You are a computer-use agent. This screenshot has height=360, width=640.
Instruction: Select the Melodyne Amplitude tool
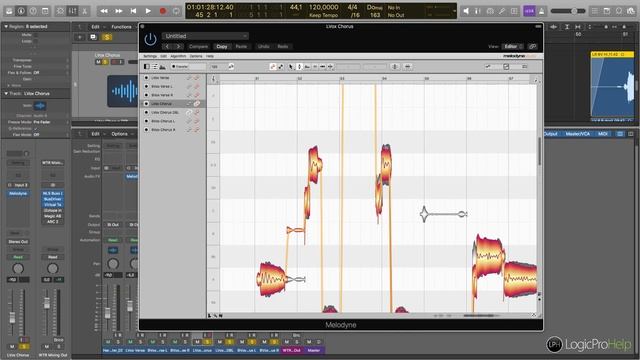point(315,67)
